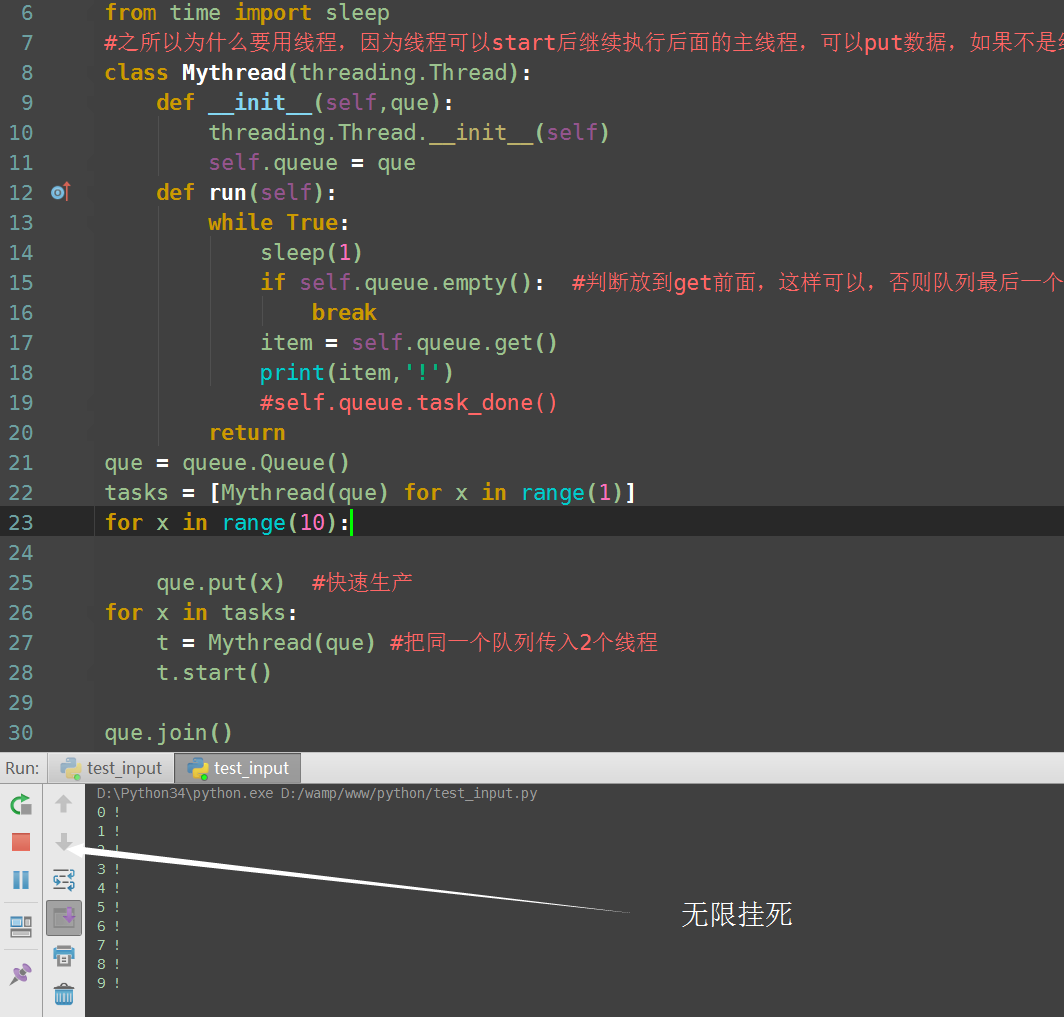This screenshot has width=1064, height=1017.
Task: Toggle scroll-to-end in the console toolbar
Action: [64, 918]
